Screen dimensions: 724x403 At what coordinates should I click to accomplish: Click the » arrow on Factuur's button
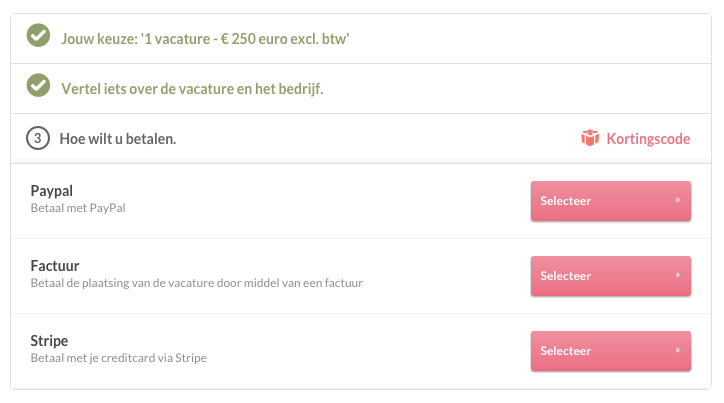click(677, 275)
